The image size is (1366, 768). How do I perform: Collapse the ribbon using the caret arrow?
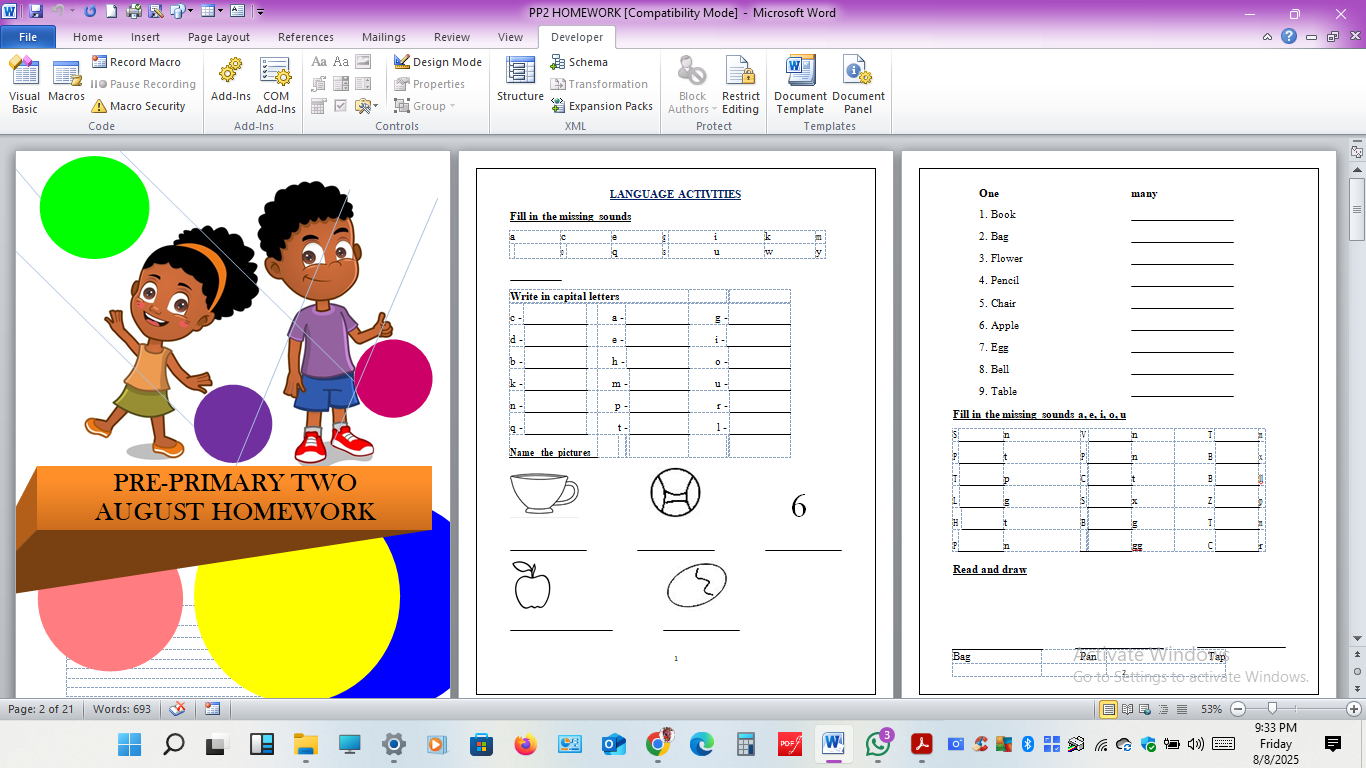[1268, 37]
